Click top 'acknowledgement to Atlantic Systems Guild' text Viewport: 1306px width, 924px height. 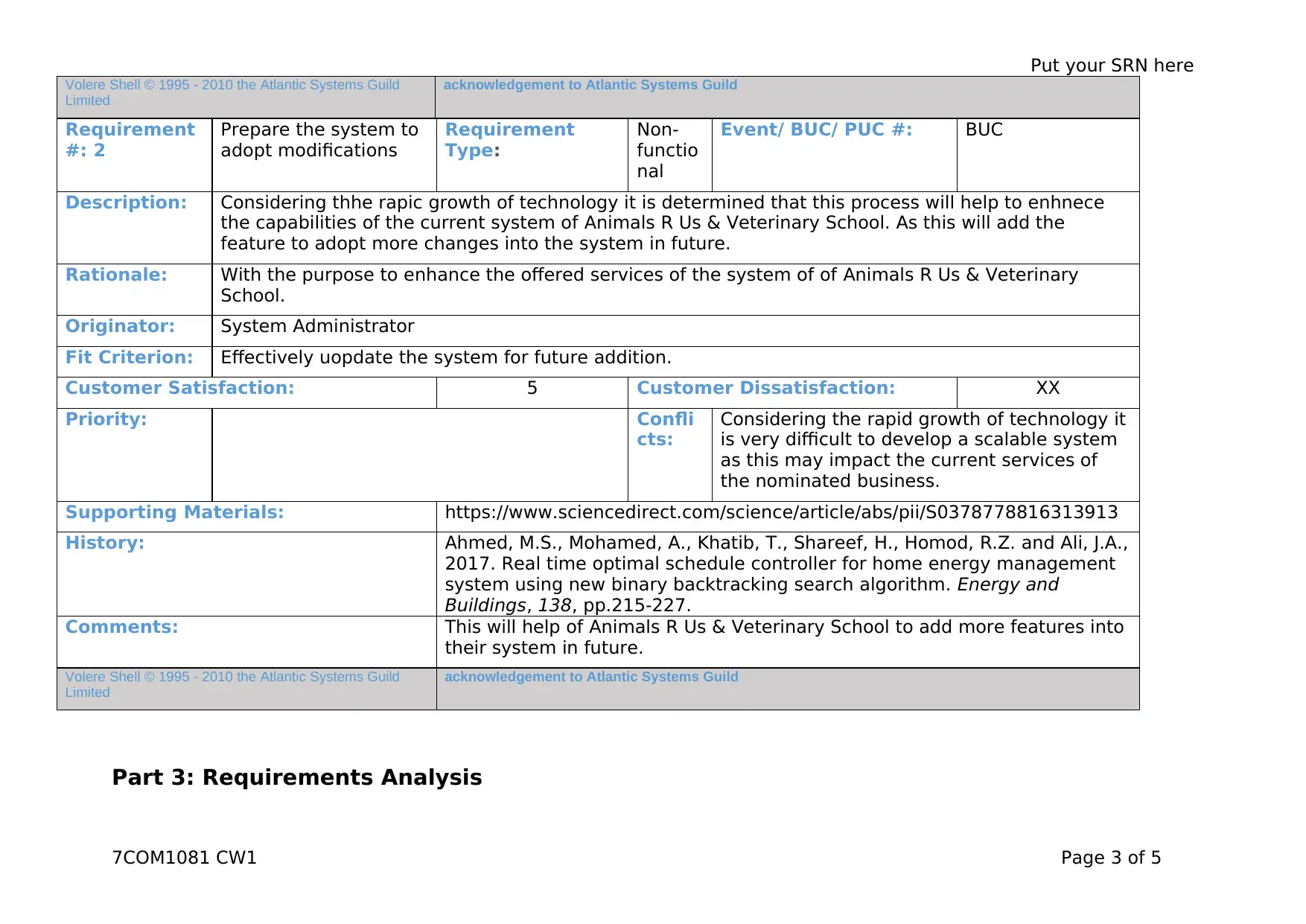[590, 85]
